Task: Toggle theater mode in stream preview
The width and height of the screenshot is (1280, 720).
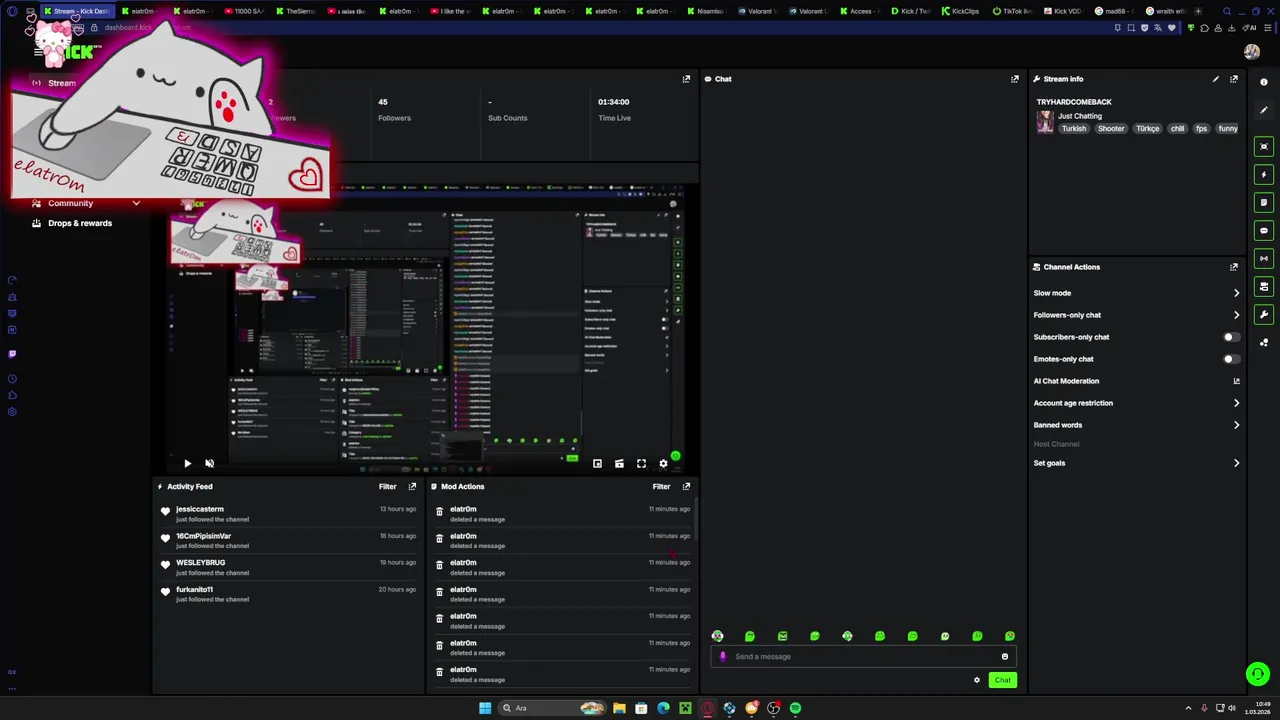Action: tap(619, 463)
